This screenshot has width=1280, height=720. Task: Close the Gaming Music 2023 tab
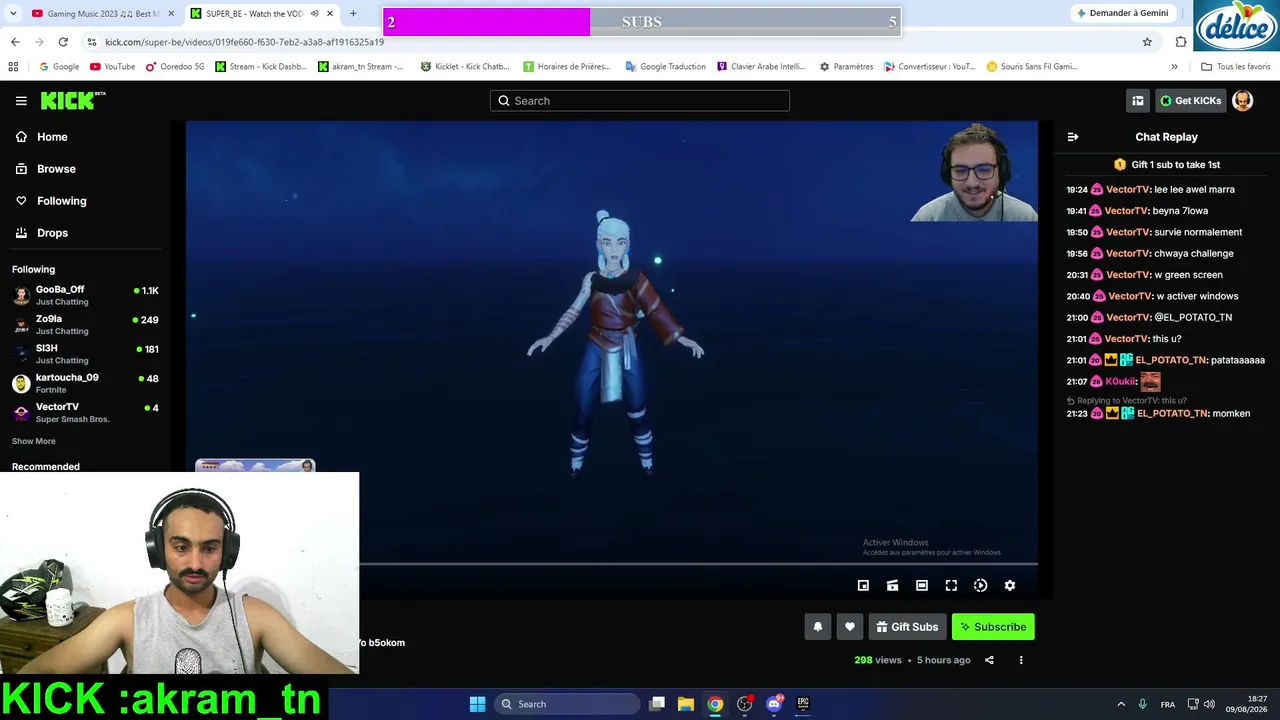(171, 14)
